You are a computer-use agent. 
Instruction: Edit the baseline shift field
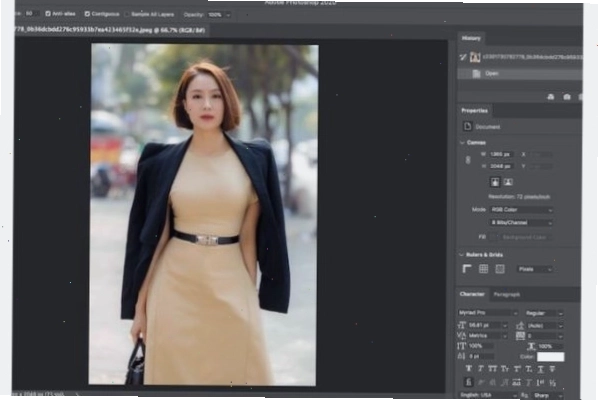[x=481, y=356]
